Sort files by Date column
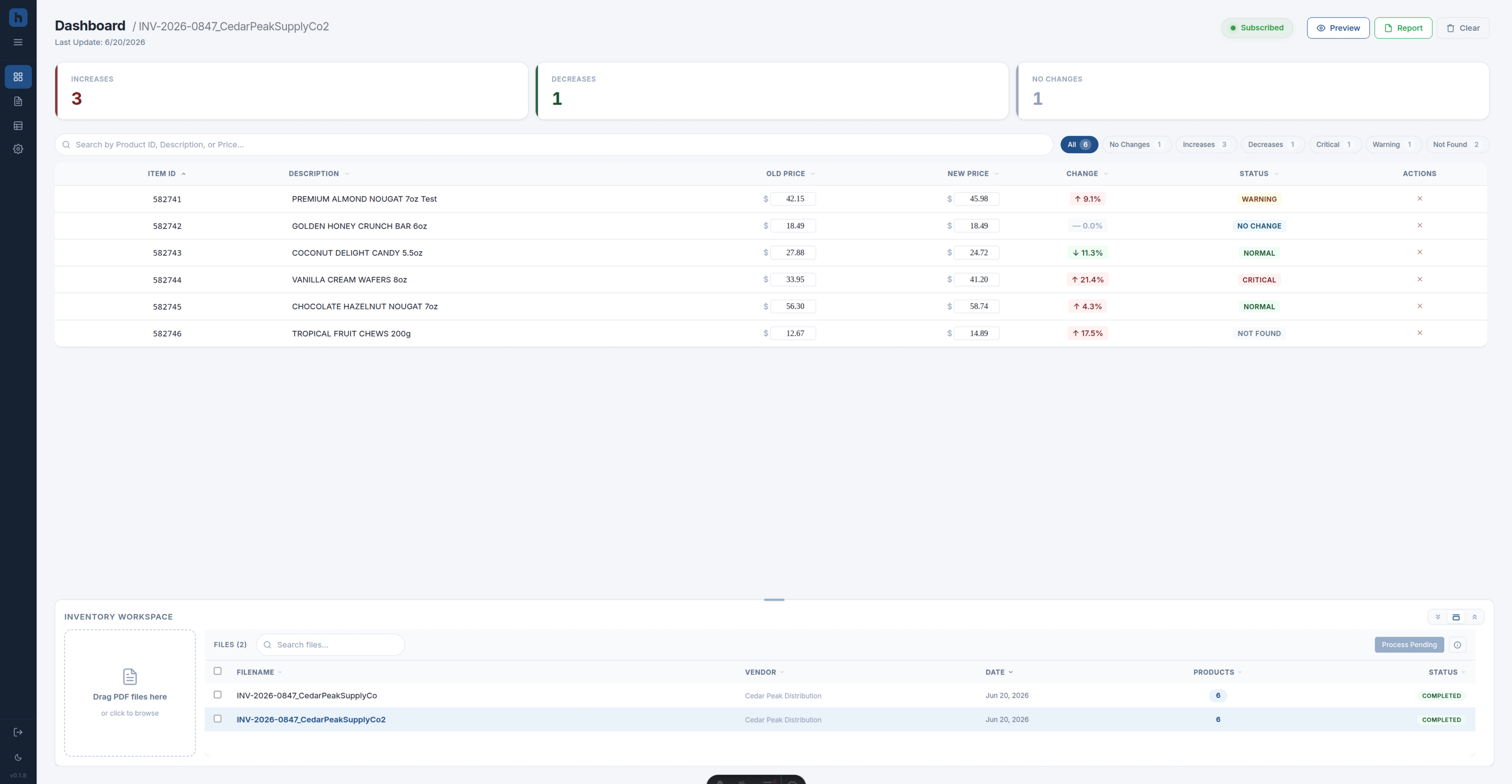This screenshot has height=784, width=1512. 999,673
